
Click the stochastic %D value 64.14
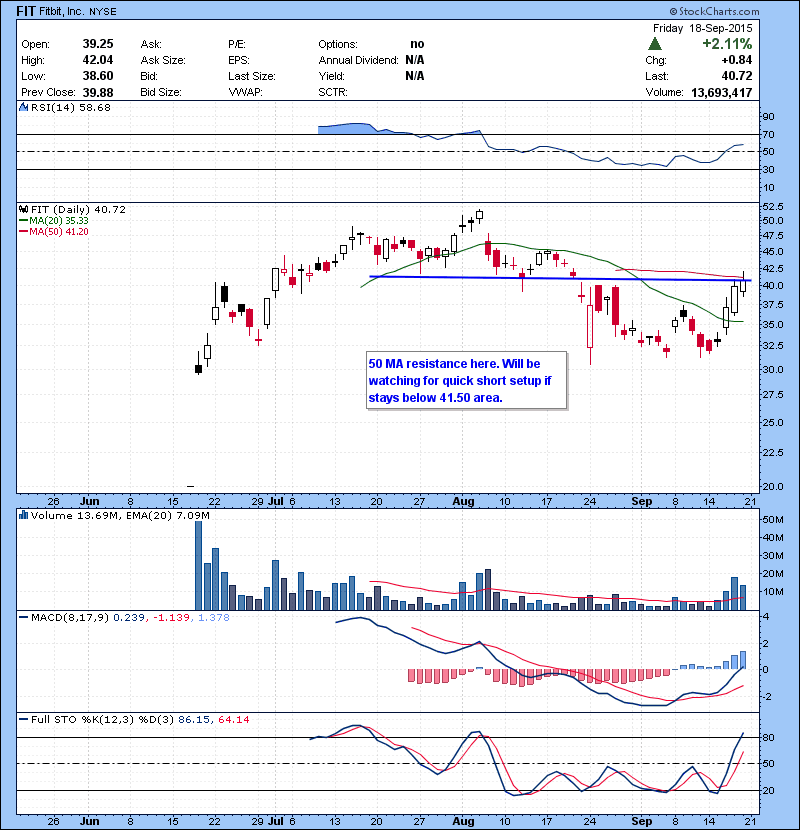(x=233, y=719)
